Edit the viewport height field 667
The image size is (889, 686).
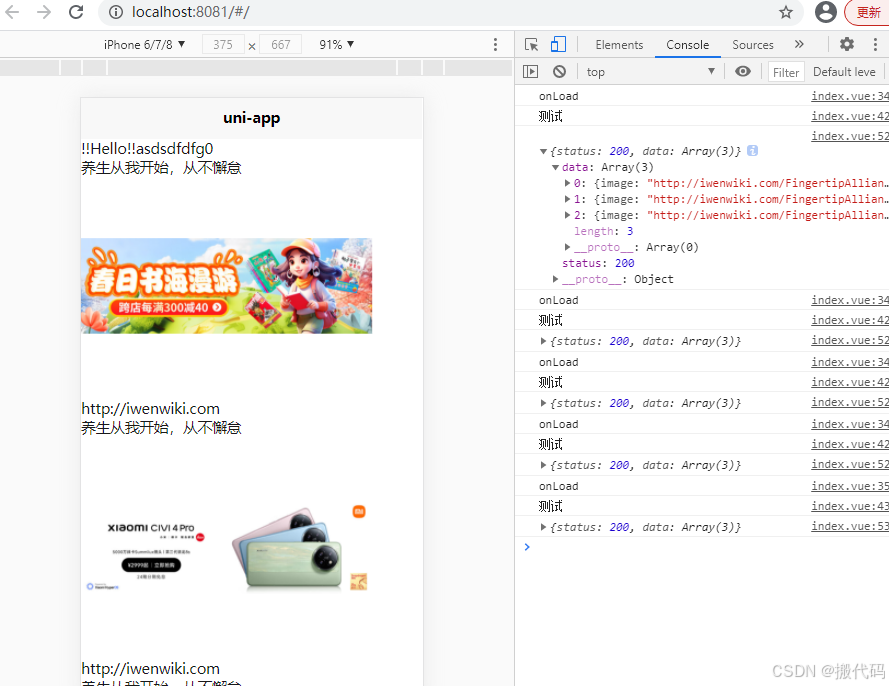pos(280,44)
